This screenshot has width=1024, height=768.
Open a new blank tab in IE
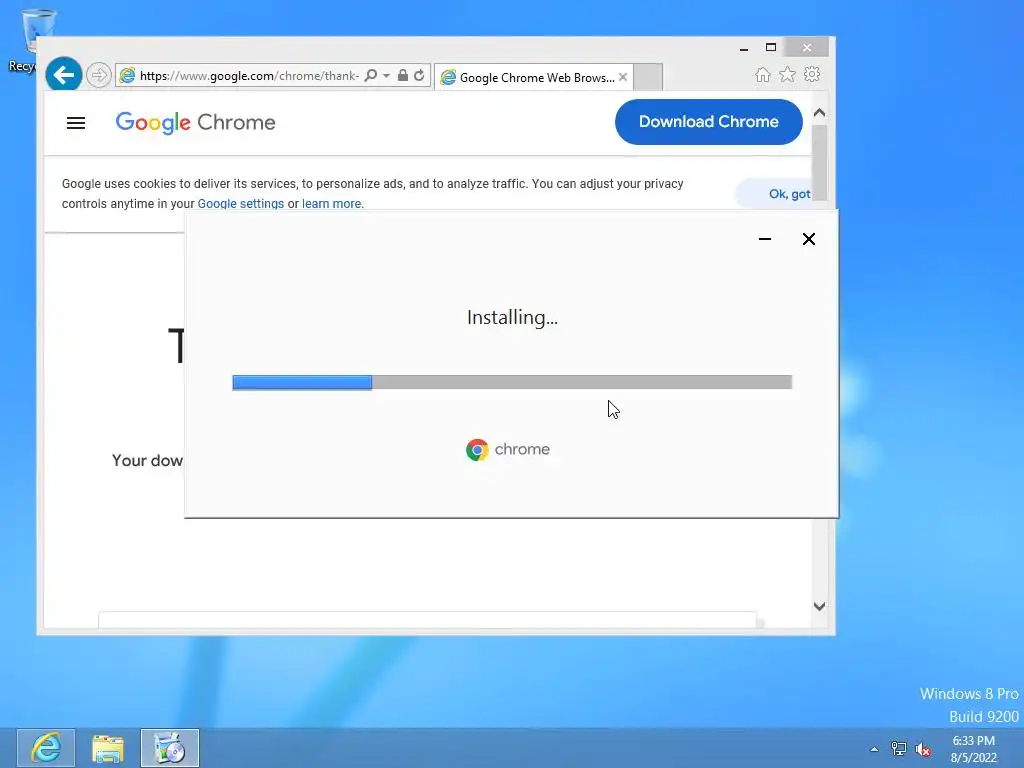click(648, 77)
